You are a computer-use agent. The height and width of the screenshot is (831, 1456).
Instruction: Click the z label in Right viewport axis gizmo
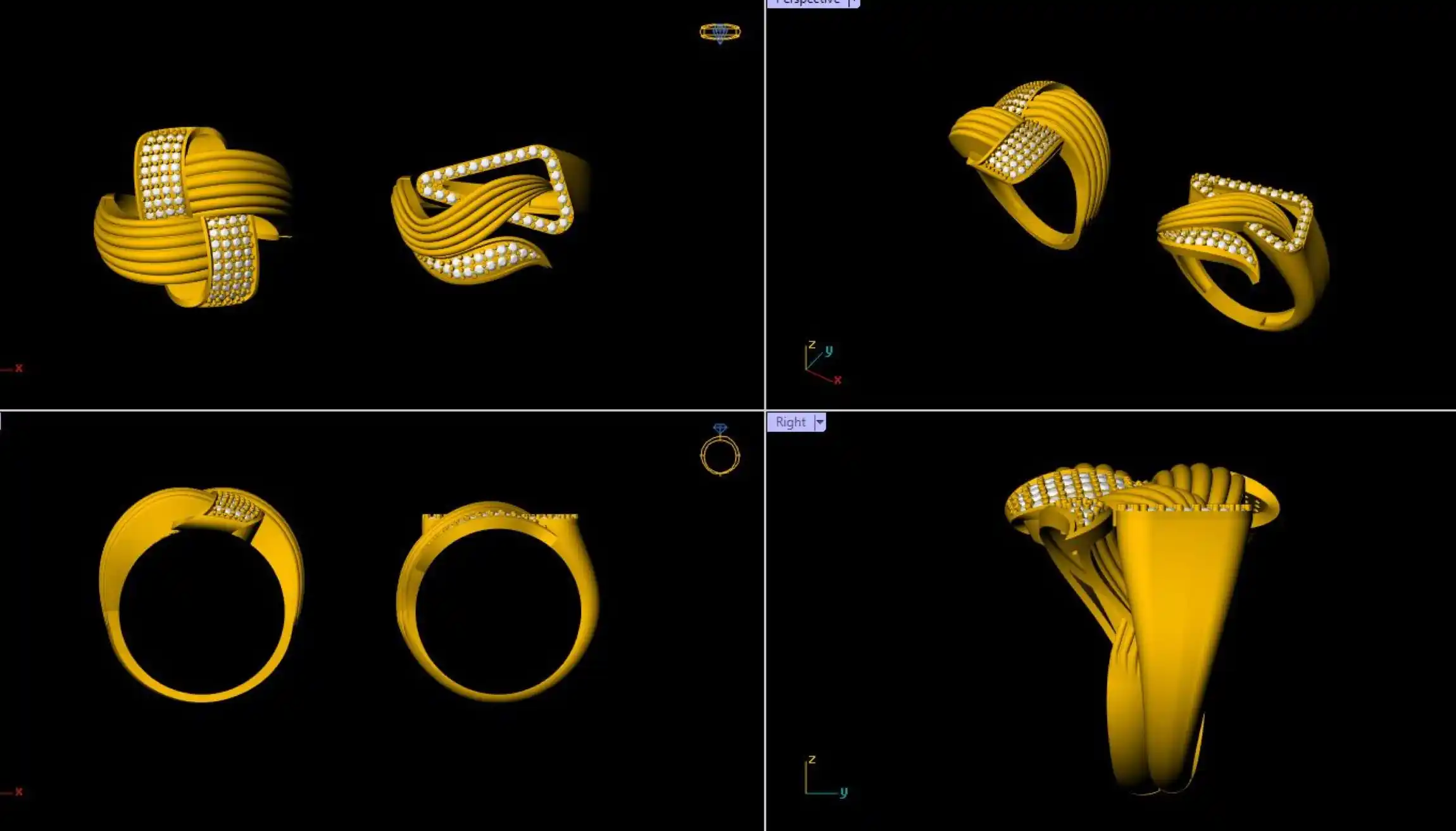click(812, 759)
